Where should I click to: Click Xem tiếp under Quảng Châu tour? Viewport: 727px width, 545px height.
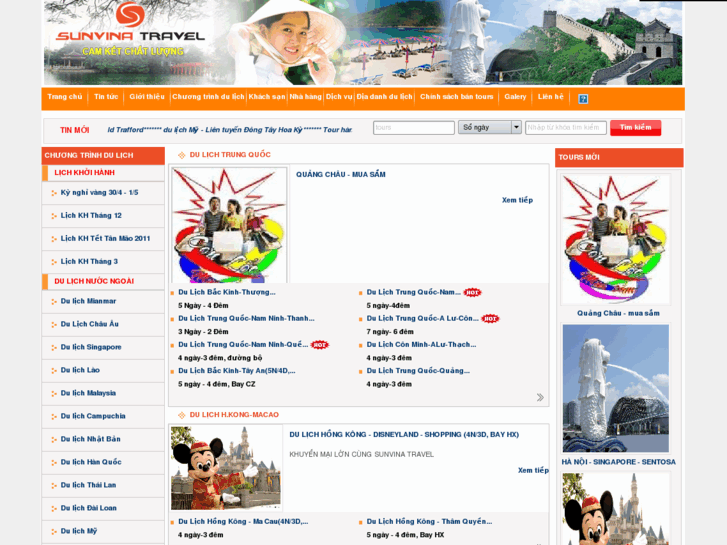tap(517, 200)
